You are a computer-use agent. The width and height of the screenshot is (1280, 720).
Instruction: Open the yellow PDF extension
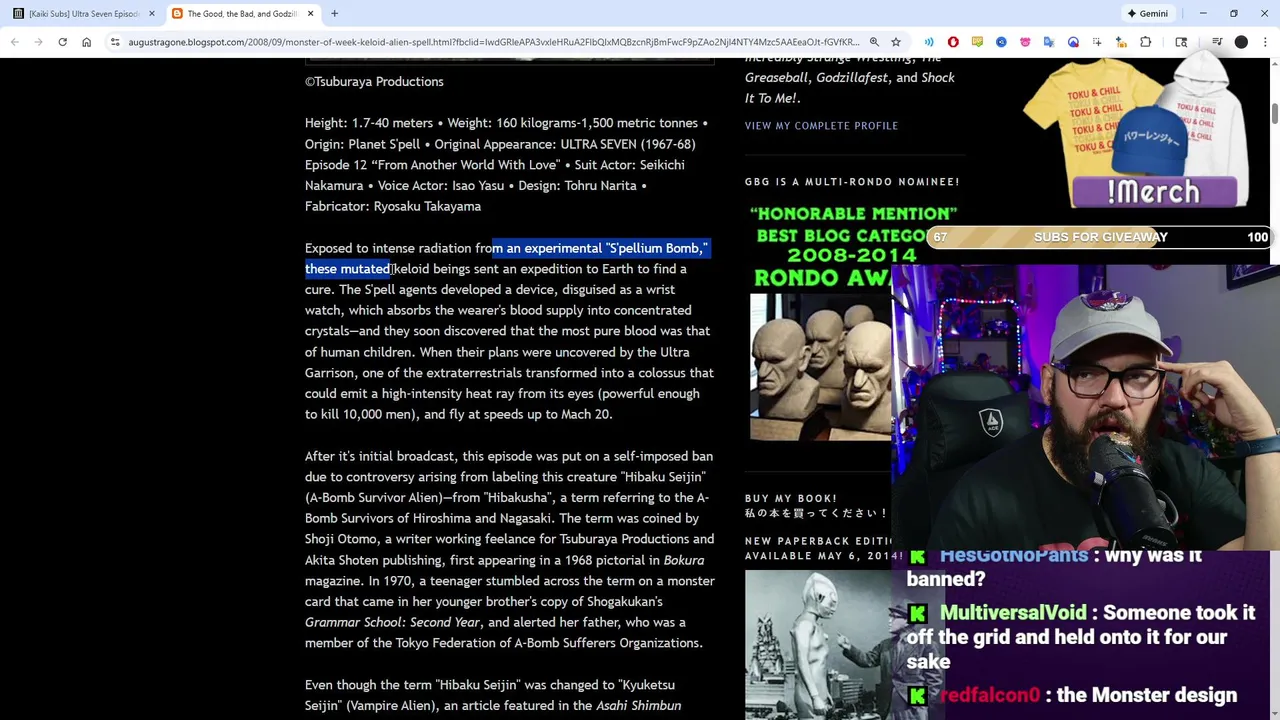click(x=977, y=42)
